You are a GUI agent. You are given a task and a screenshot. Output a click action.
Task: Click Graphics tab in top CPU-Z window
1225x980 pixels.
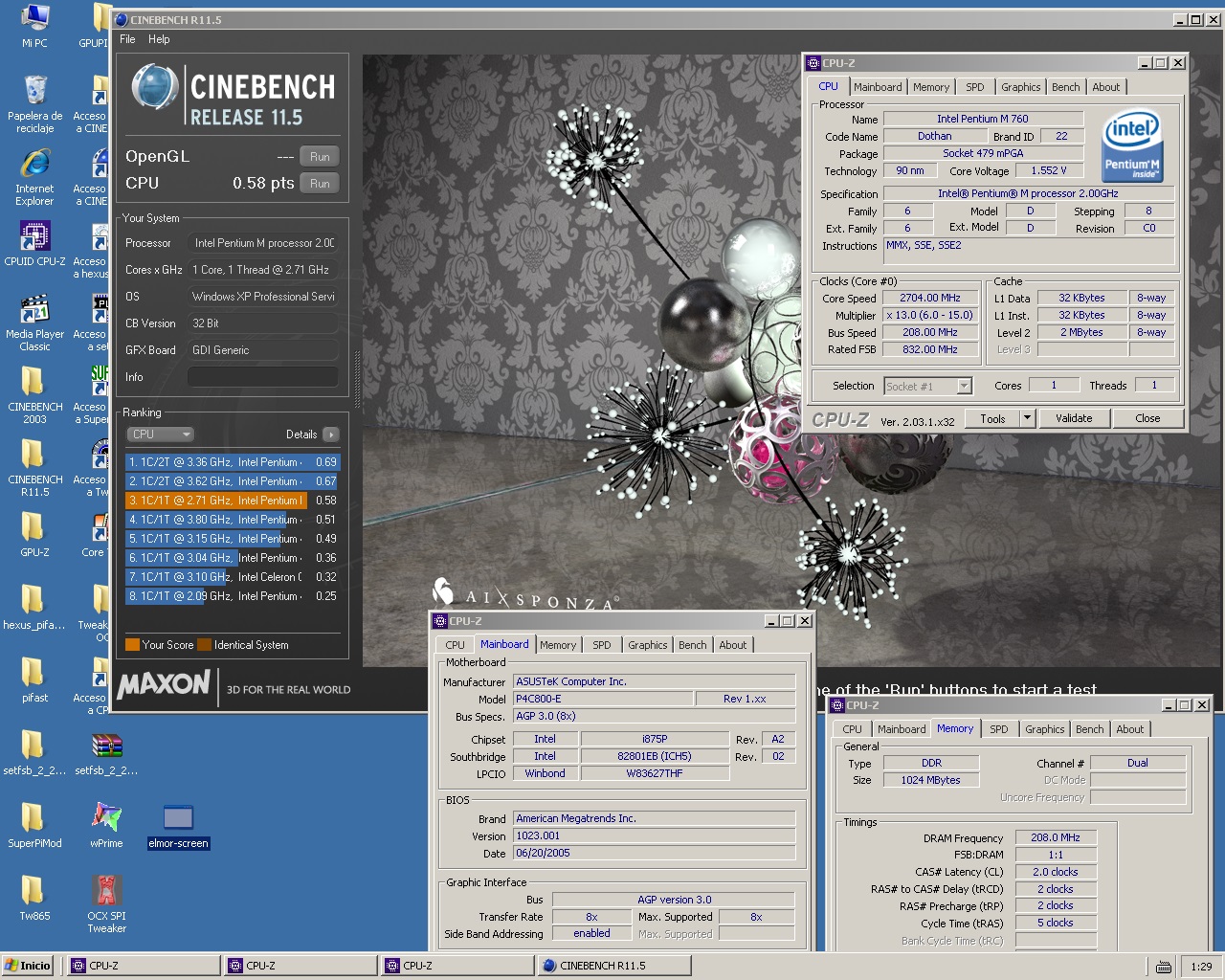tap(1020, 87)
